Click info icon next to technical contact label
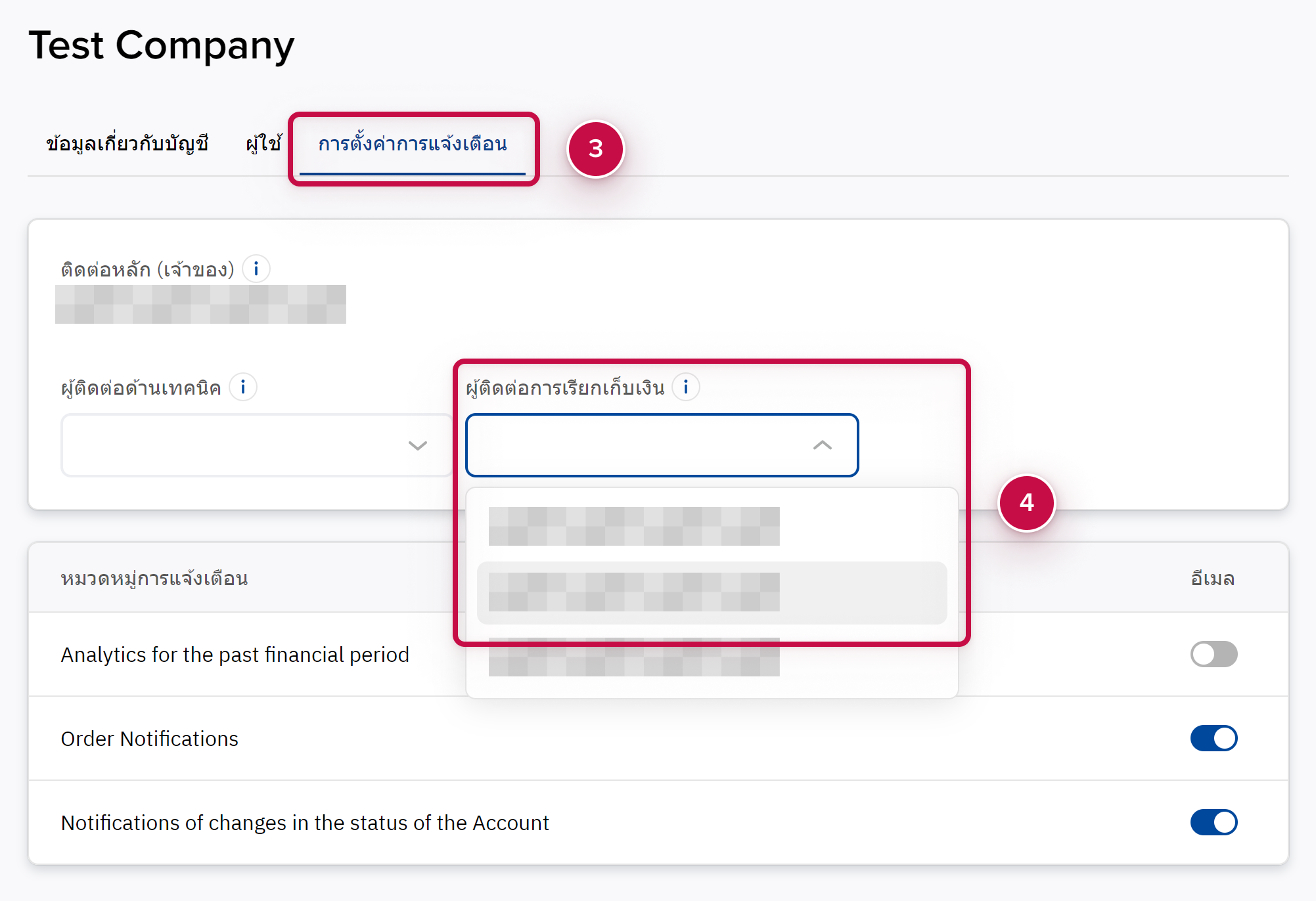This screenshot has width=1316, height=901. point(243,387)
